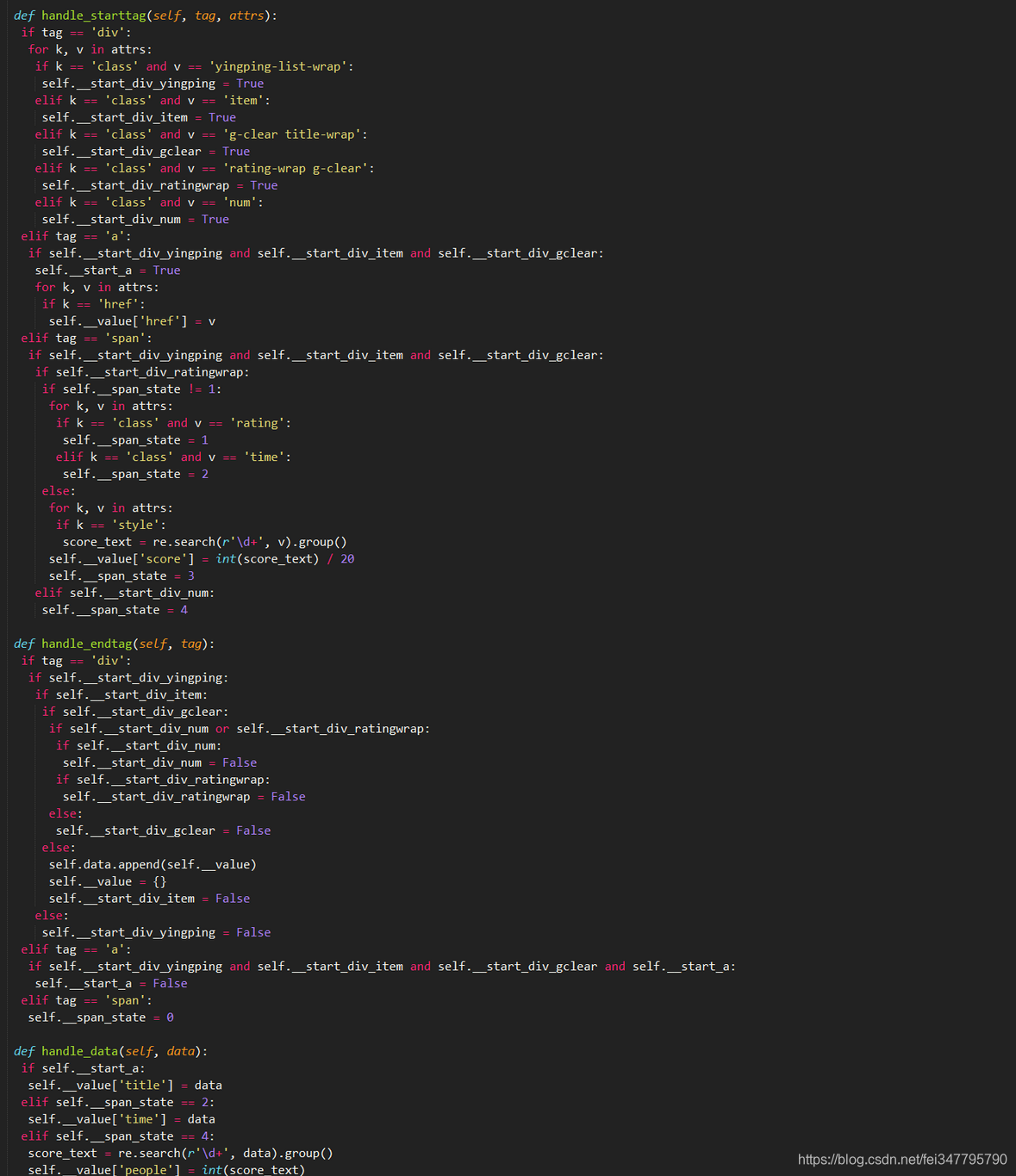This screenshot has height=1176, width=1016.
Task: Click 'if self.__start_div_ratingwrap:' under the span branch
Action: pyautogui.click(x=142, y=372)
